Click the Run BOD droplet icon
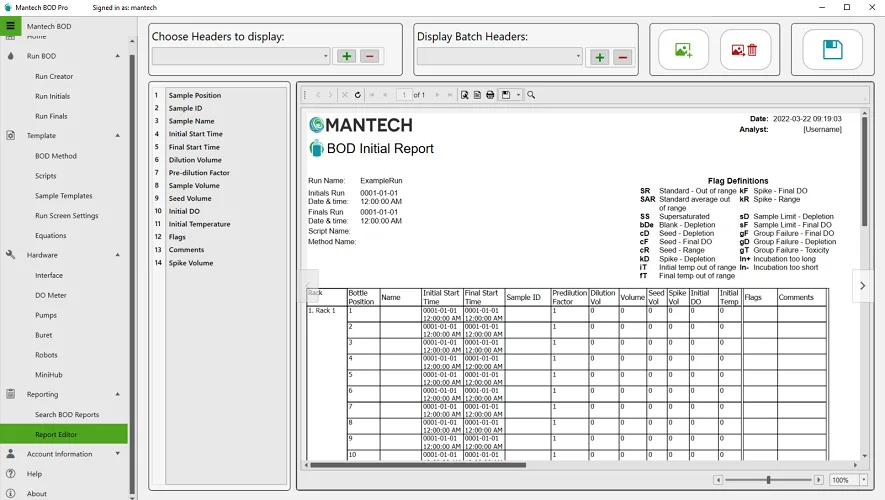This screenshot has width=885, height=500. coord(11,56)
